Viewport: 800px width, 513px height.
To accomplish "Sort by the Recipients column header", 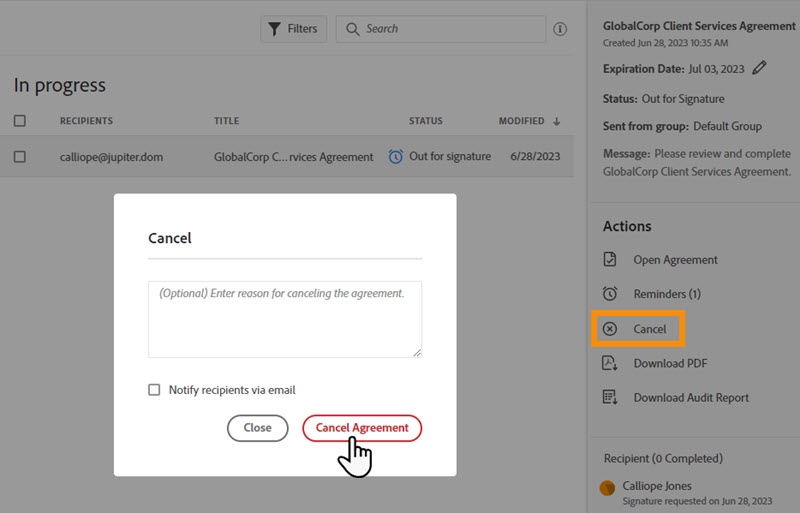I will pyautogui.click(x=86, y=121).
